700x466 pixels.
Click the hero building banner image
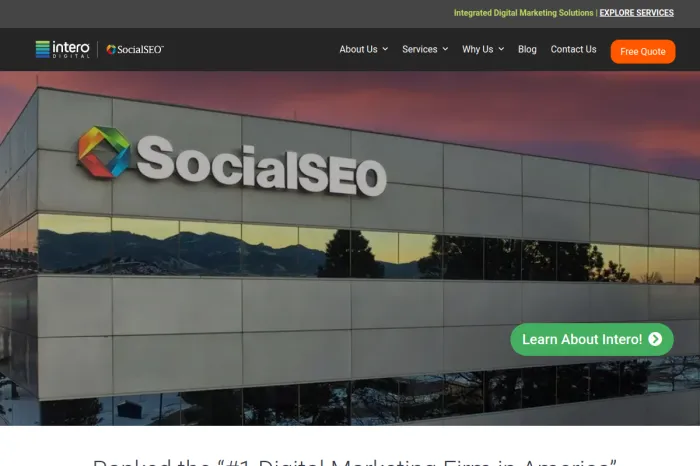click(350, 248)
